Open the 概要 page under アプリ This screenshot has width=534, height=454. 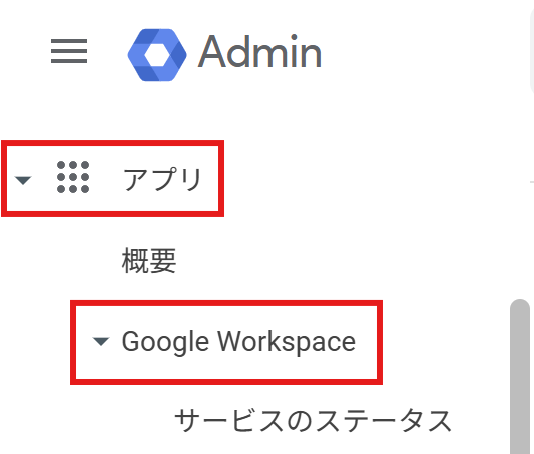click(x=149, y=261)
